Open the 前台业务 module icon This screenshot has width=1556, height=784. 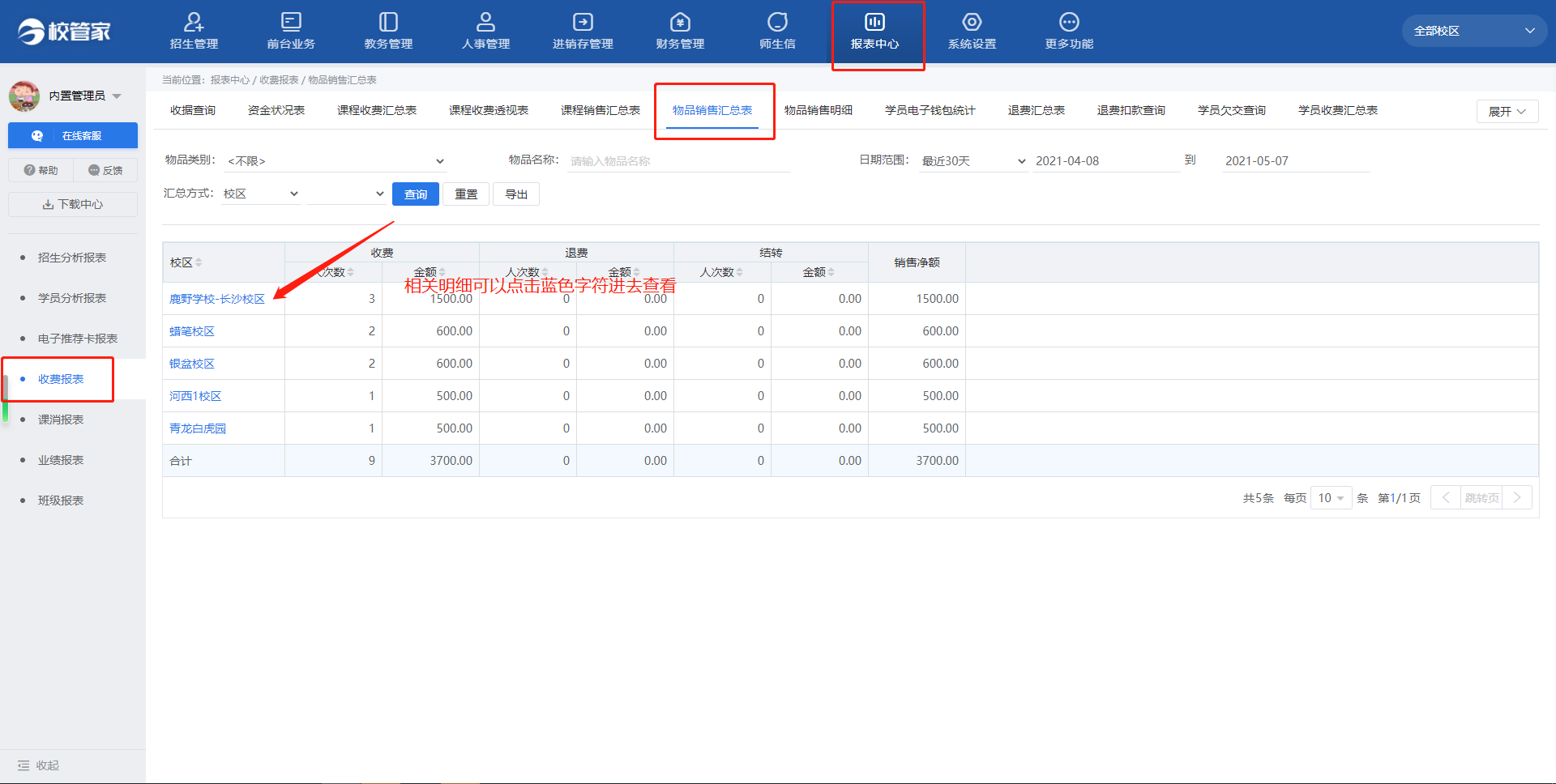[x=291, y=22]
